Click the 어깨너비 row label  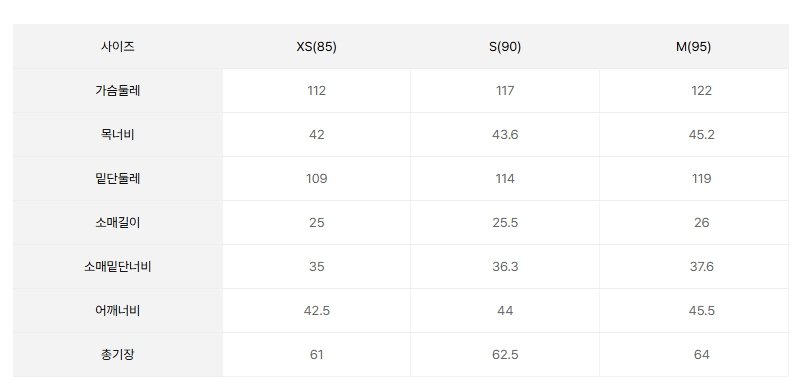[x=118, y=311]
